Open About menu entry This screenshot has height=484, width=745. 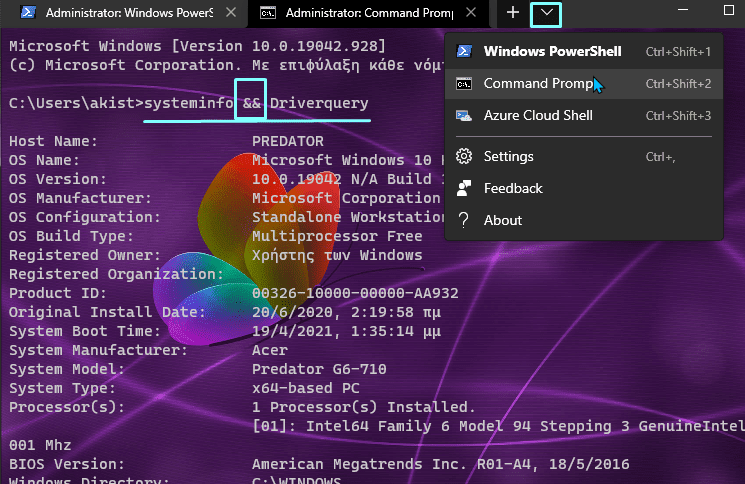pyautogui.click(x=584, y=220)
